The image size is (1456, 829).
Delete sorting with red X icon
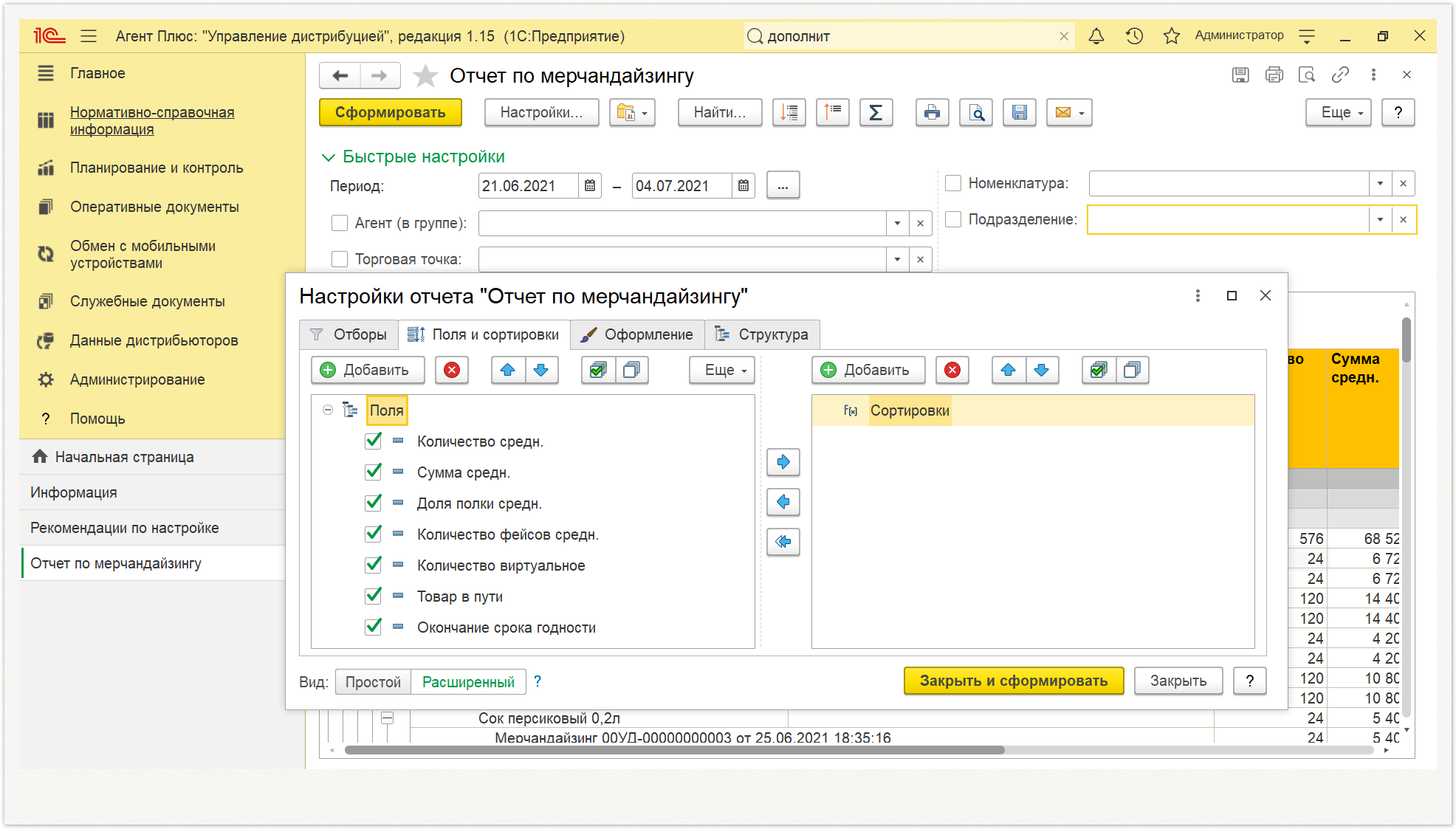pos(952,370)
